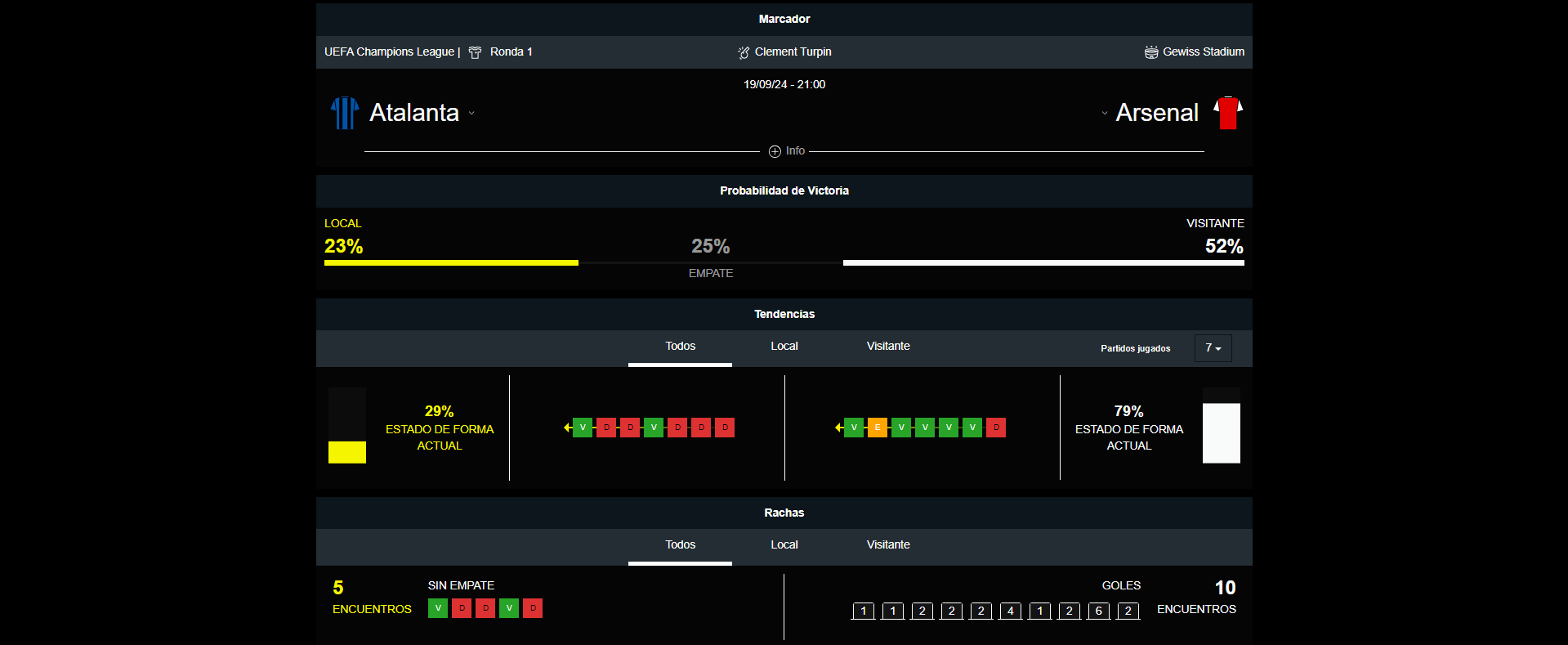
Task: Click the 10 encuentros count
Action: coord(1225,588)
